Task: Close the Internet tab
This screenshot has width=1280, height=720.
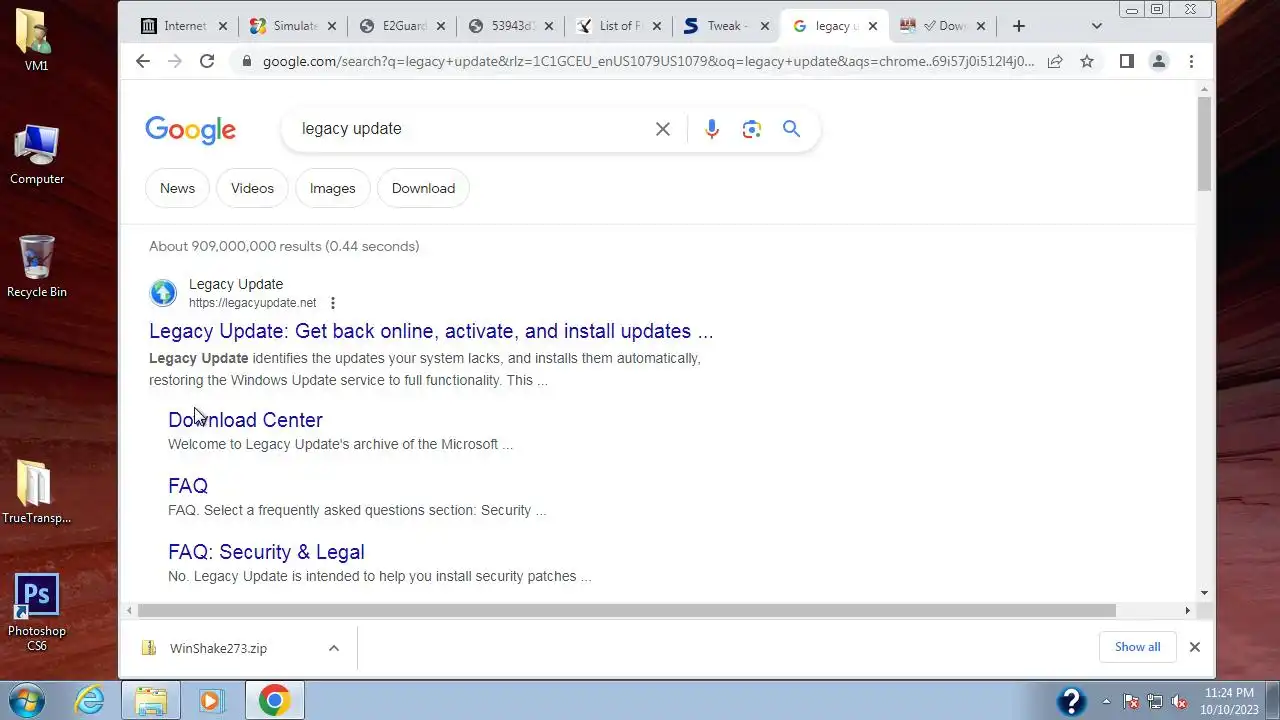Action: 223,26
